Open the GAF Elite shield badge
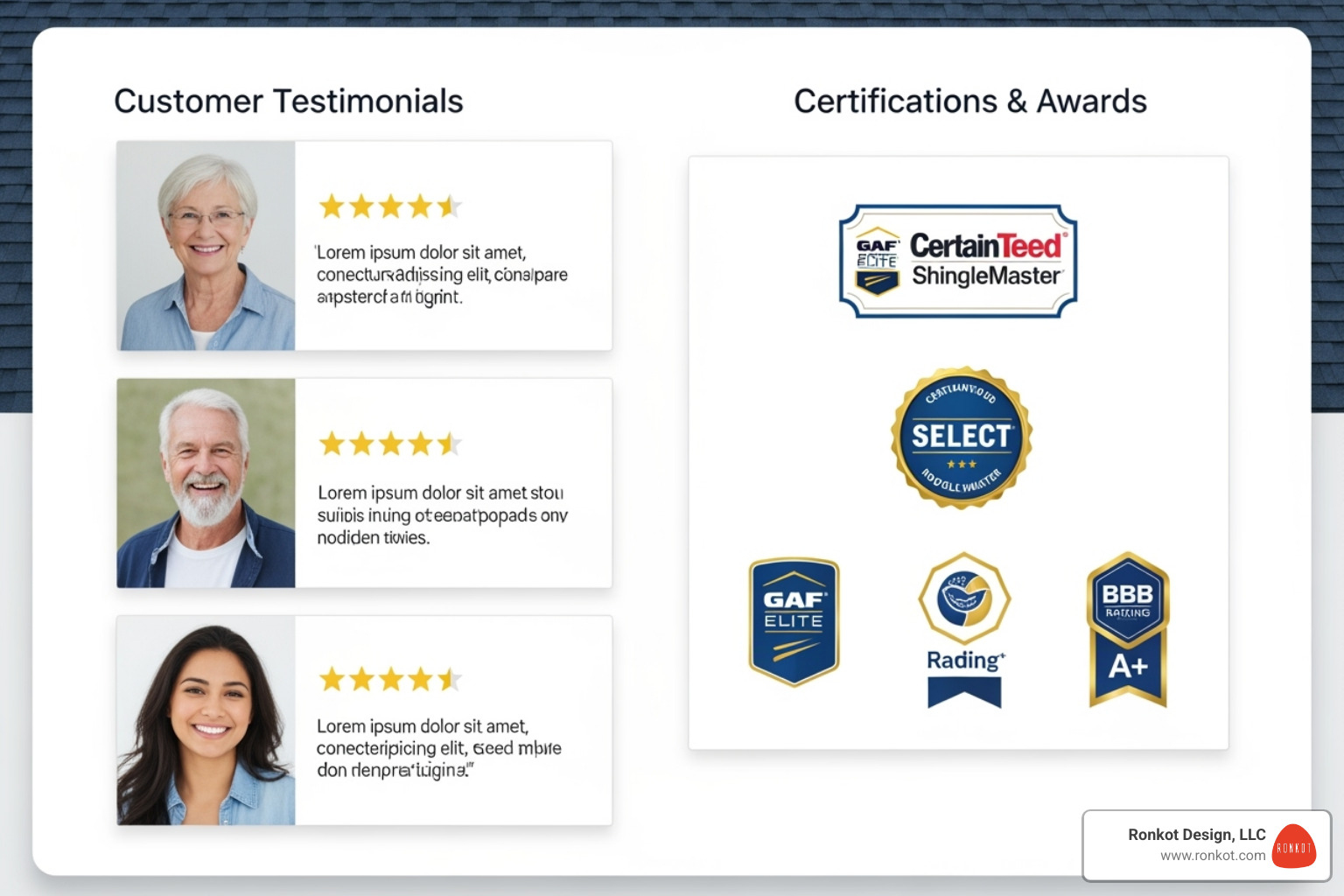Viewport: 1344px width, 896px height. click(x=794, y=622)
